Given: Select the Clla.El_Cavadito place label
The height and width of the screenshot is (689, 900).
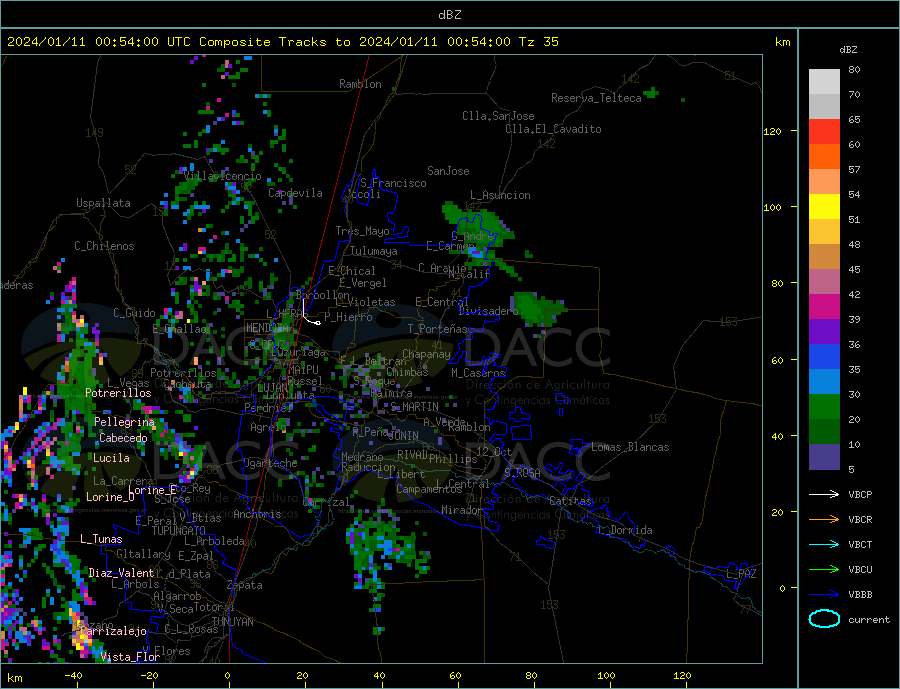Looking at the screenshot, I should [x=553, y=129].
